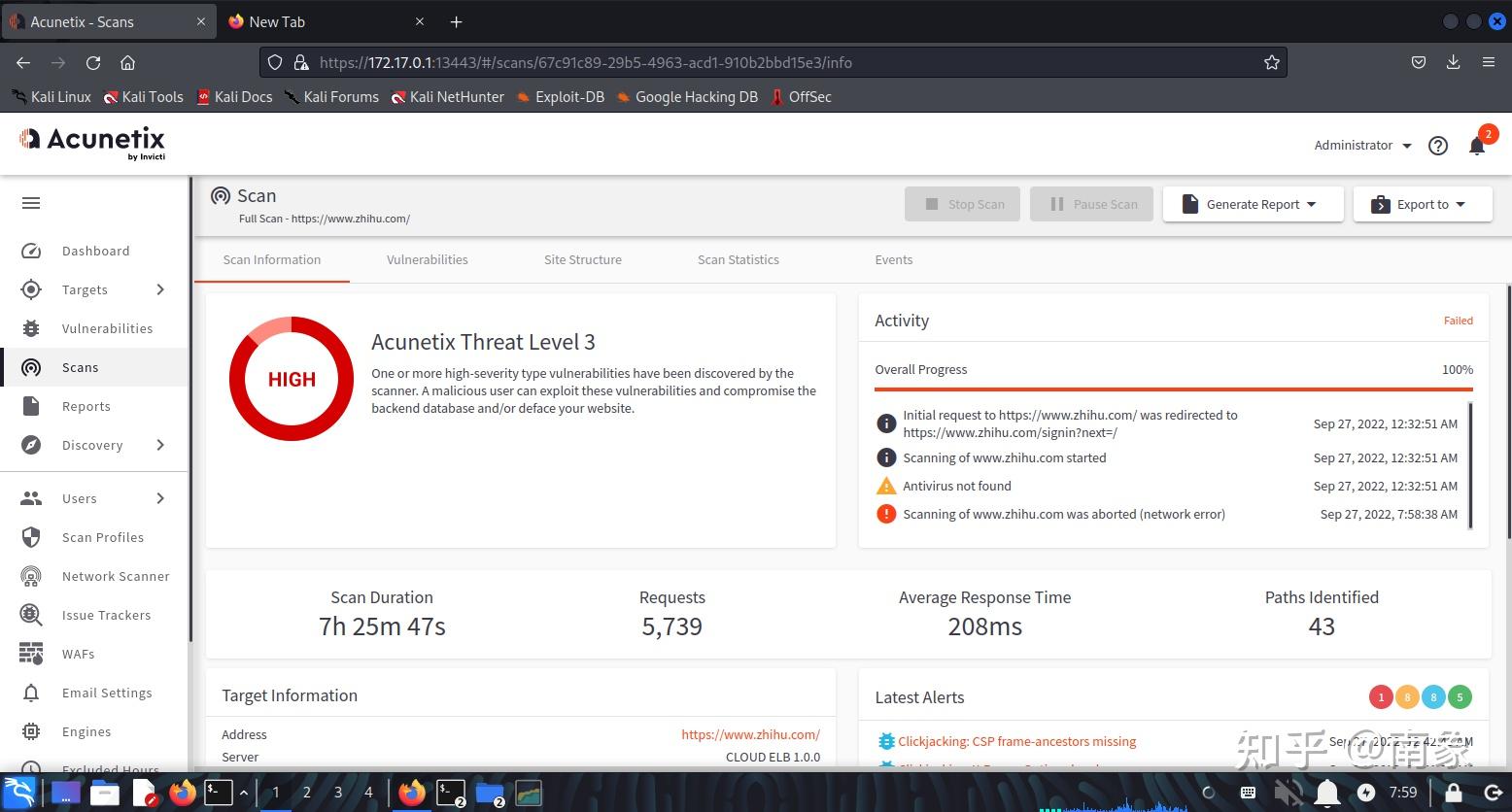1512x812 pixels.
Task: Click the taskbar lock screen icon
Action: pyautogui.click(x=1454, y=793)
